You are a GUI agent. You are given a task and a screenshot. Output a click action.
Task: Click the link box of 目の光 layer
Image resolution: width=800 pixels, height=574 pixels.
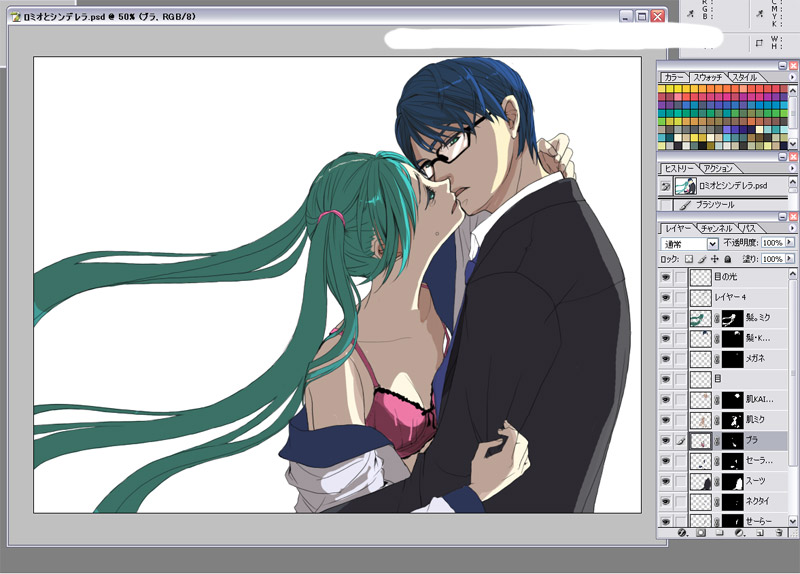[681, 277]
